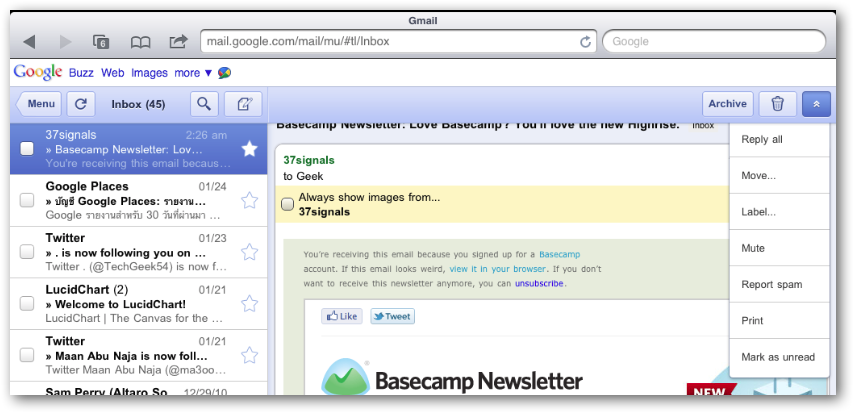854x413 pixels.
Task: Go back with the Safari back arrow
Action: pos(29,41)
